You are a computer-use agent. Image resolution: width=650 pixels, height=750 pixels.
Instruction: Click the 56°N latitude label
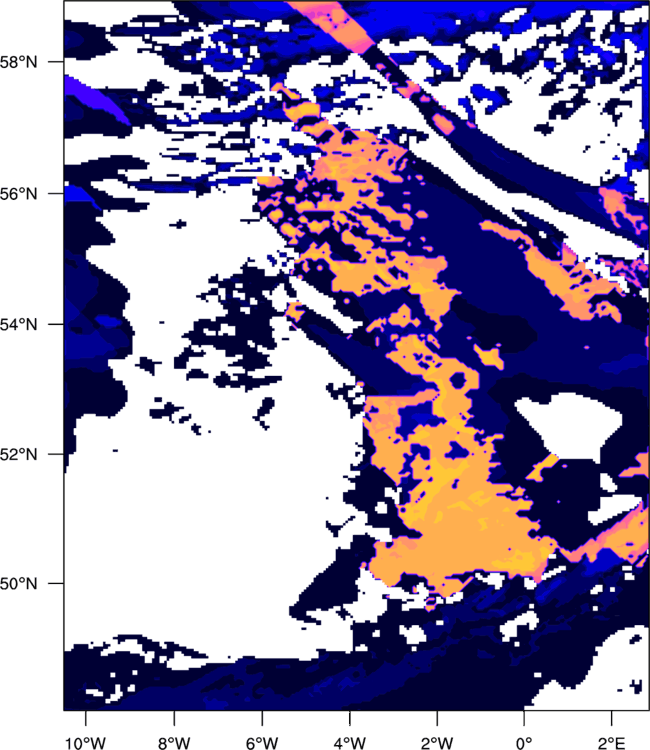point(18,194)
